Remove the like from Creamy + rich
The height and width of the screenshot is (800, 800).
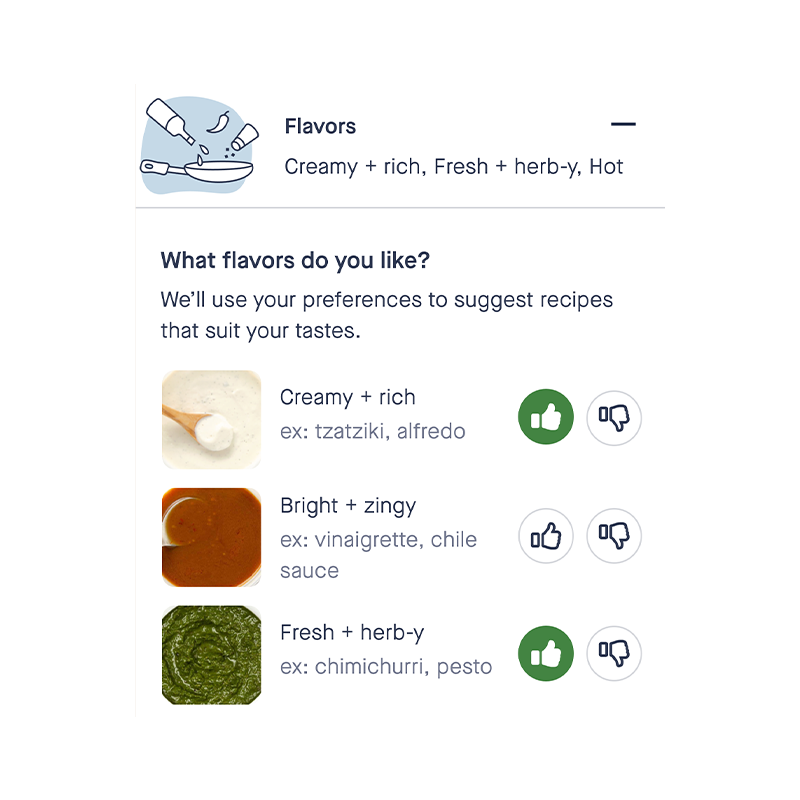tap(546, 418)
